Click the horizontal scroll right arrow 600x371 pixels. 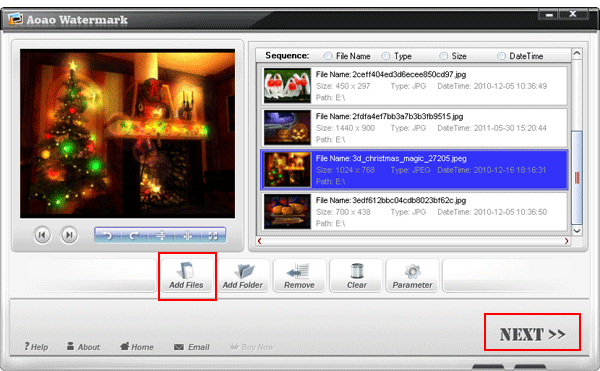[566, 241]
